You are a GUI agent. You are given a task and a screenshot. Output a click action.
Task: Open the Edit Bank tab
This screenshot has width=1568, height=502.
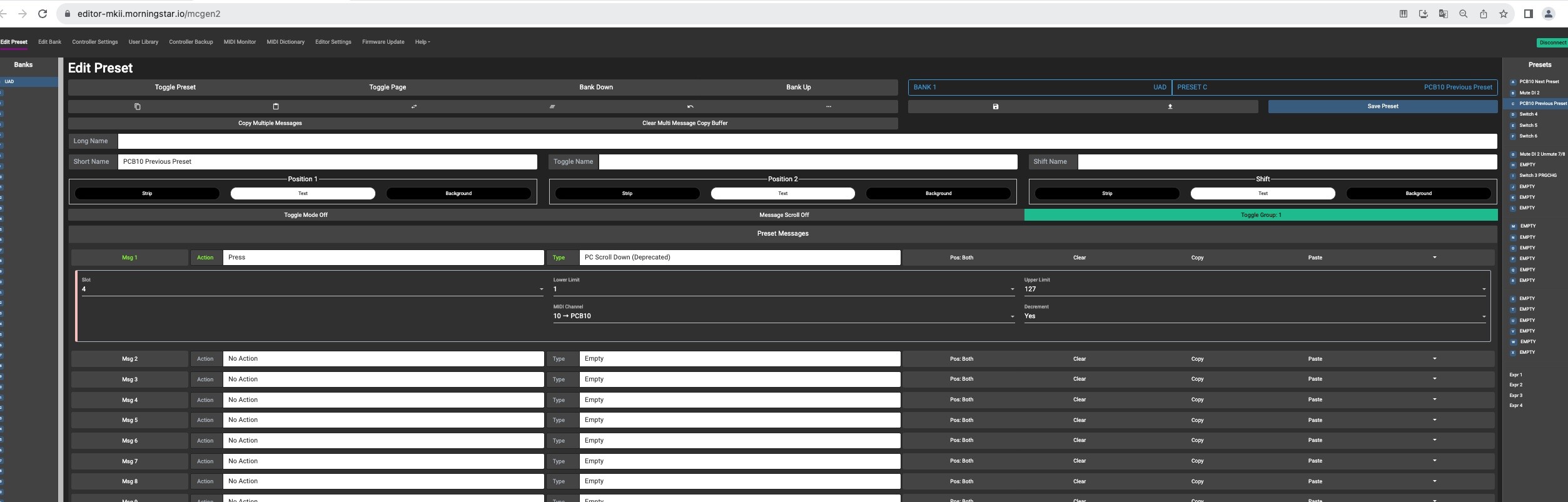click(x=49, y=42)
